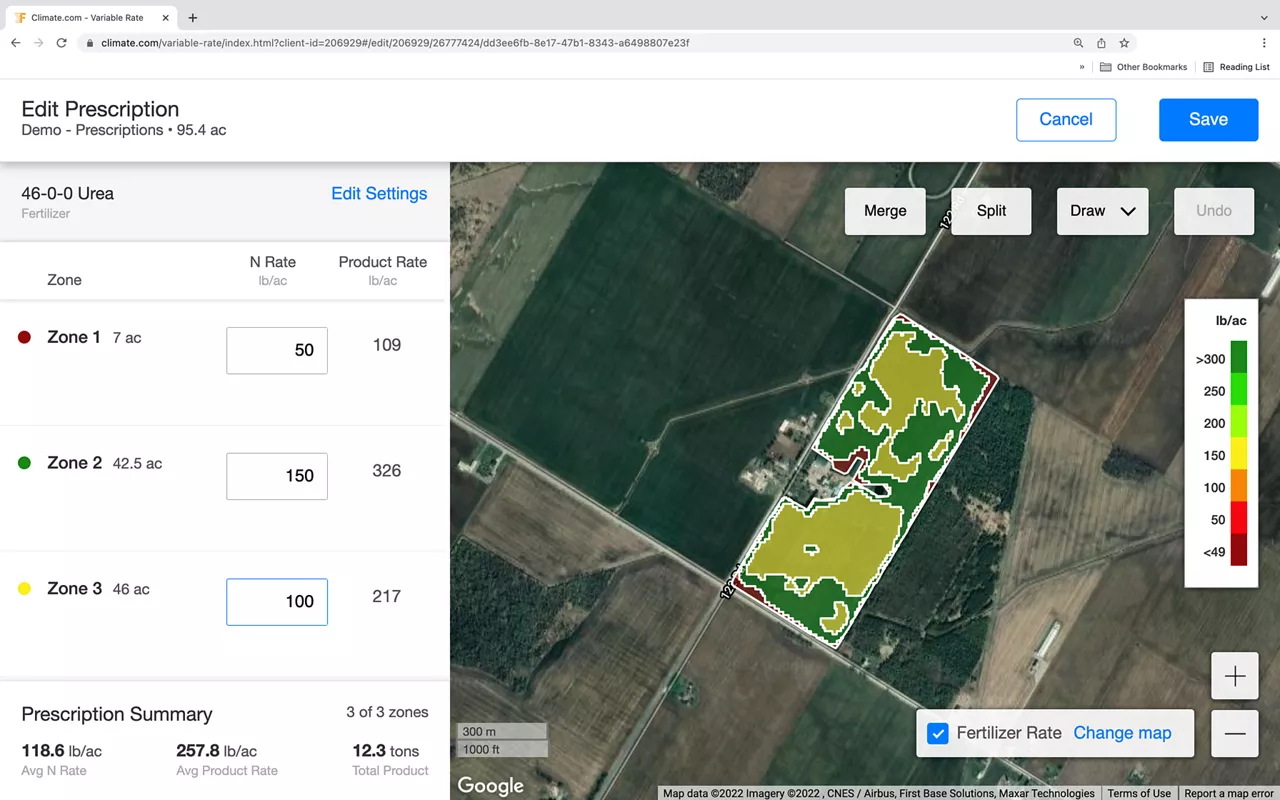Click the browser forward arrow
This screenshot has height=800, width=1280.
coord(39,43)
